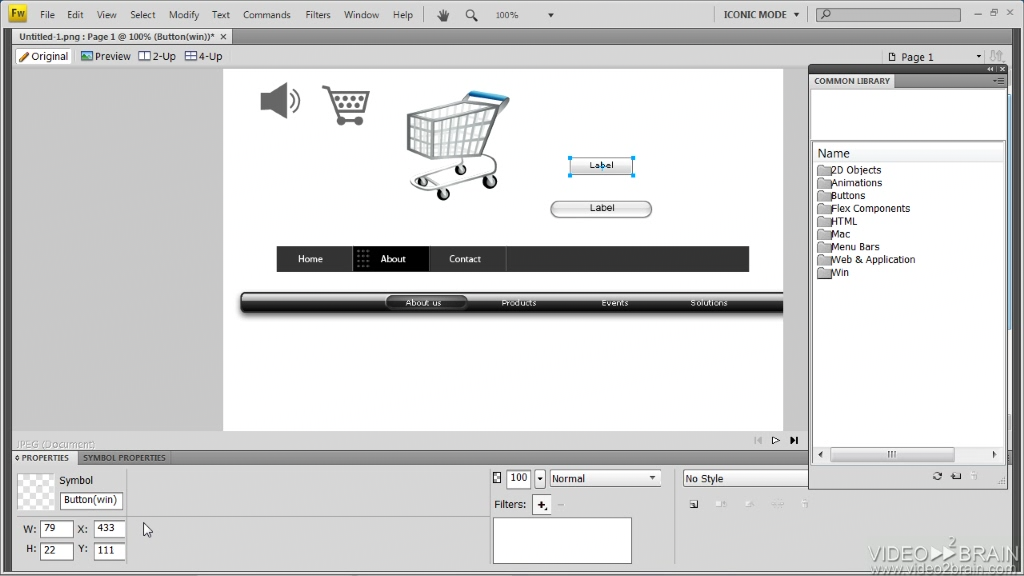Viewport: 1024px width, 576px height.
Task: Open Common Library panel options menu
Action: 998,81
